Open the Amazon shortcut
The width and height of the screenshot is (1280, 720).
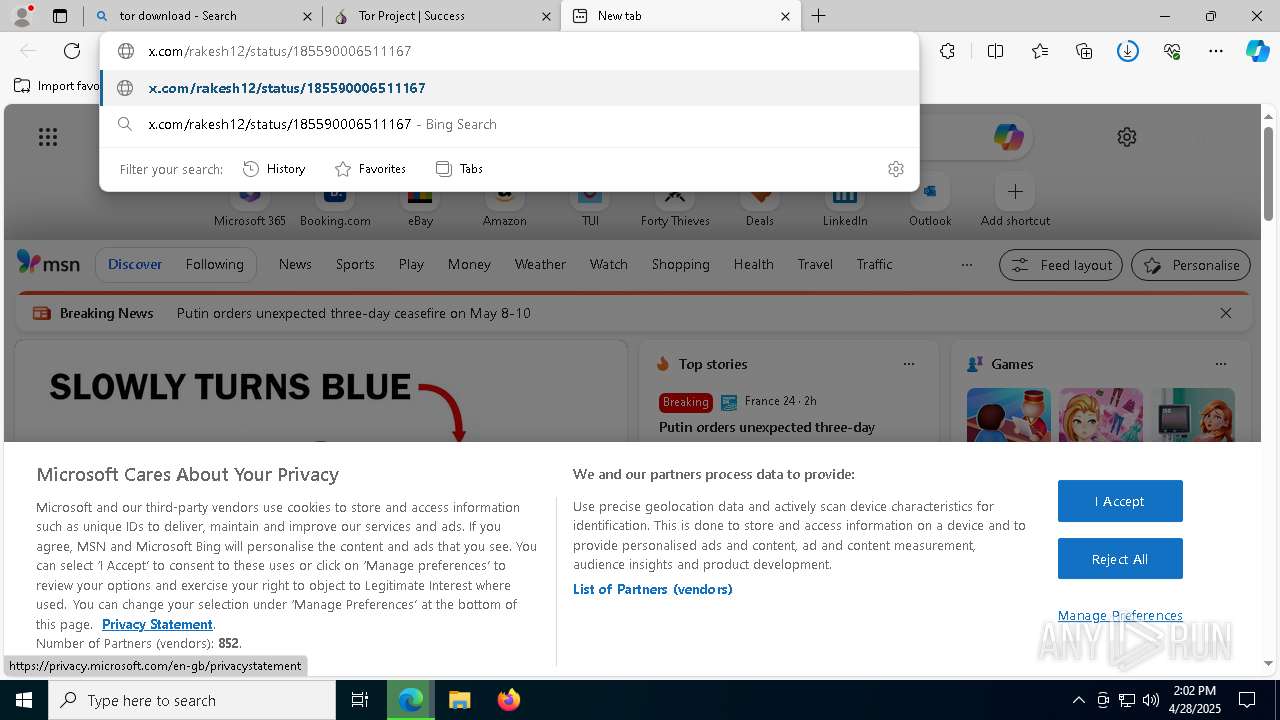pyautogui.click(x=505, y=206)
